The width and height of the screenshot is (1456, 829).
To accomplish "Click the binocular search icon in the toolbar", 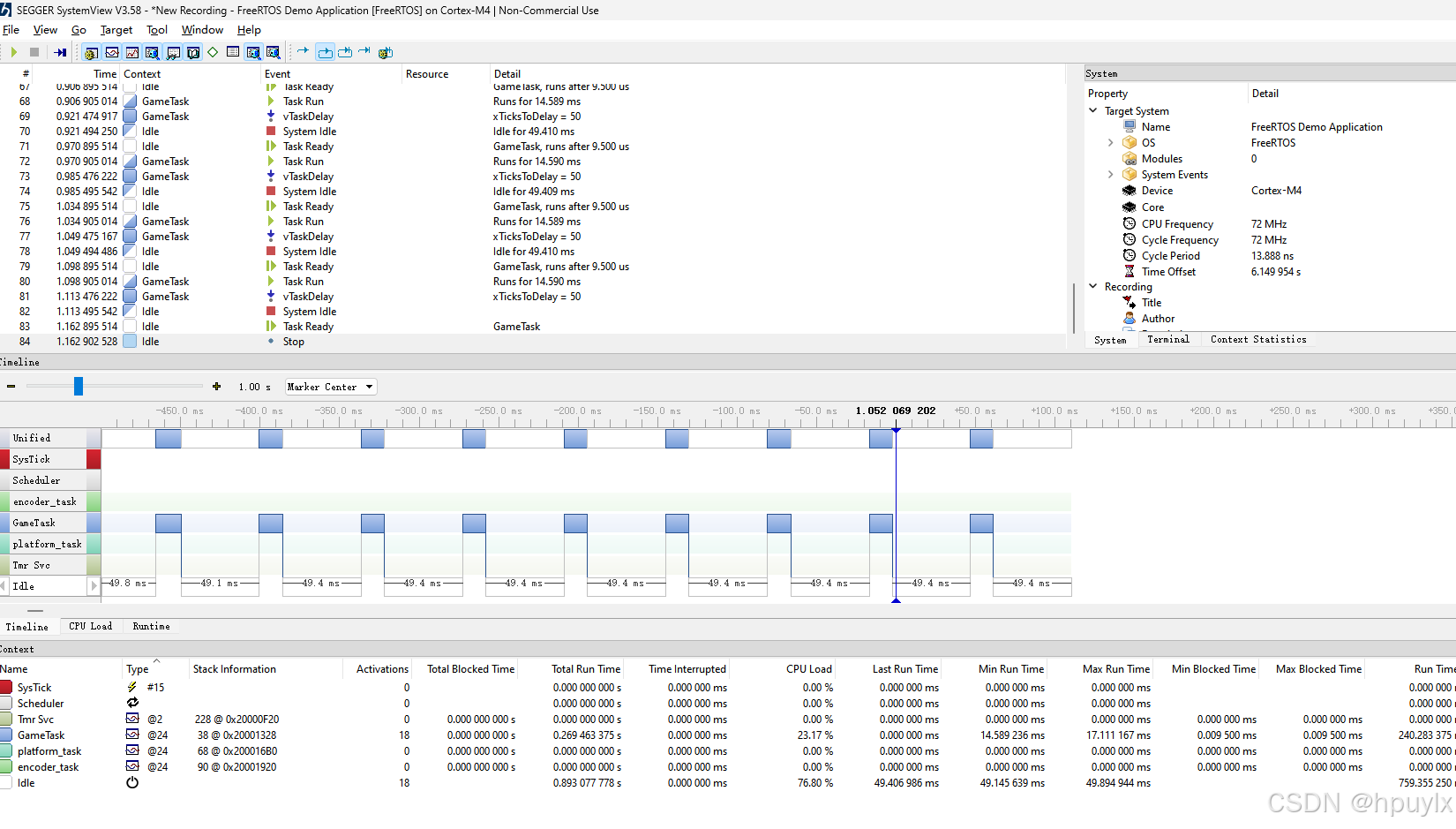I will point(173,52).
